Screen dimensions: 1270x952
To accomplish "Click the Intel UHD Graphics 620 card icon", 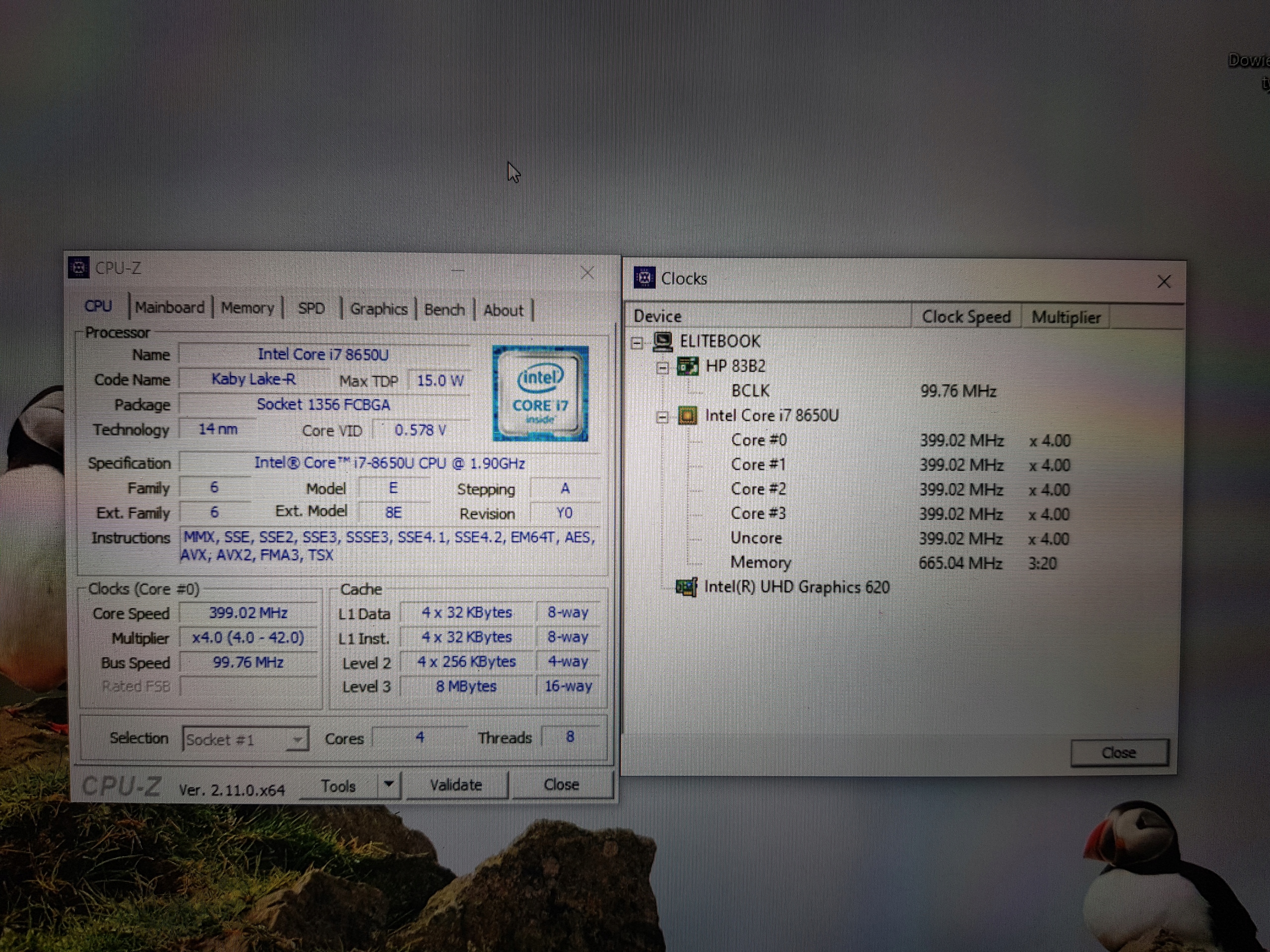I will tap(687, 587).
